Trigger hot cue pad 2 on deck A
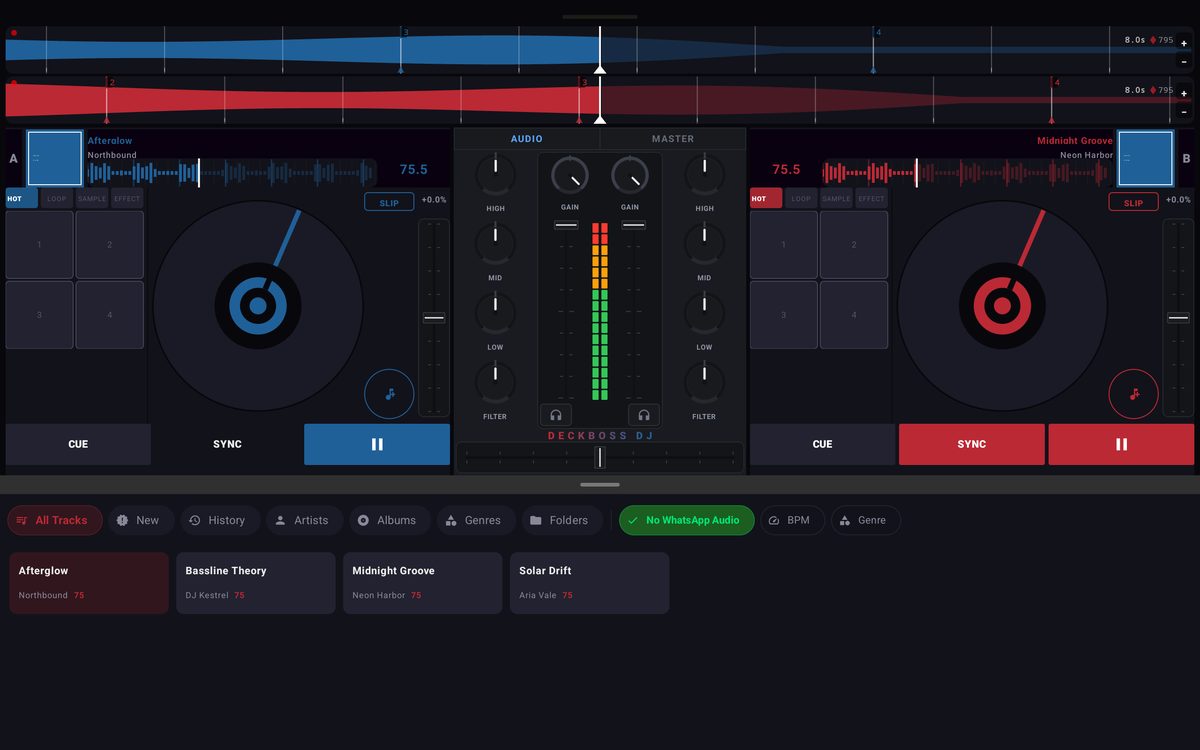Image resolution: width=1200 pixels, height=750 pixels. tap(110, 245)
